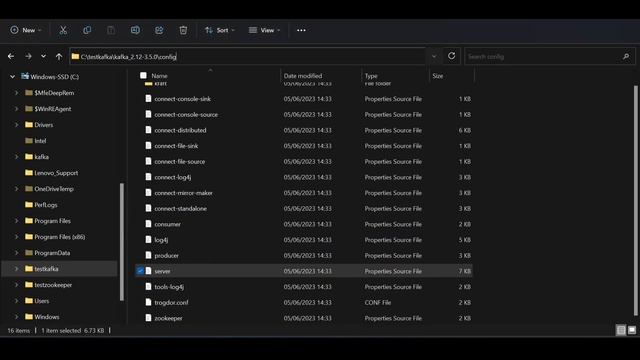Screen dimensions: 640x360
Task: Select $WinREAgent folder in tree
Action: [x=53, y=109]
